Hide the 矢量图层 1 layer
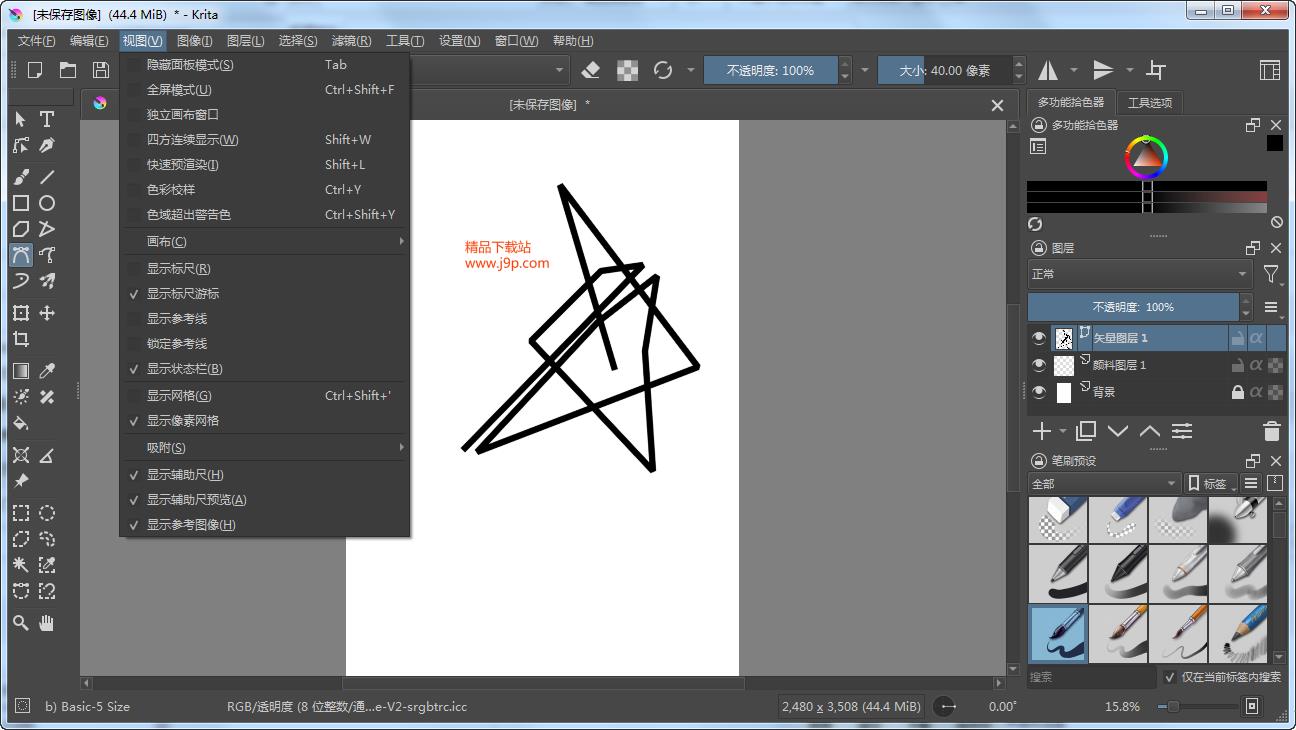Image resolution: width=1296 pixels, height=730 pixels. click(x=1039, y=338)
